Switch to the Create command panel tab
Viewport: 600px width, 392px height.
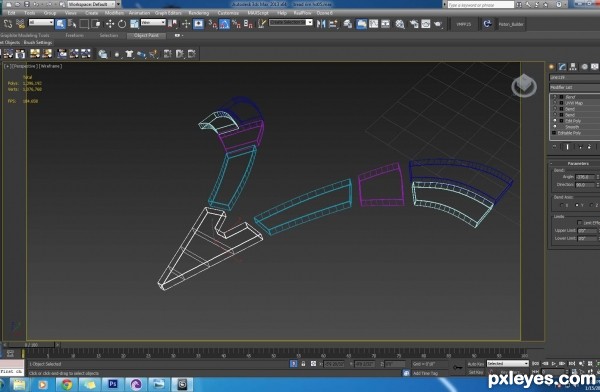tap(551, 67)
